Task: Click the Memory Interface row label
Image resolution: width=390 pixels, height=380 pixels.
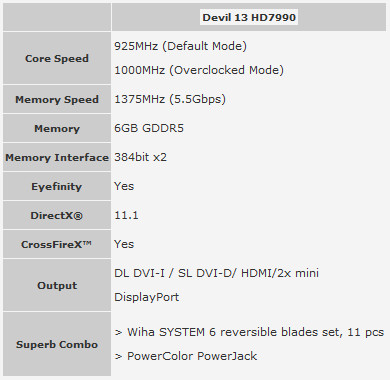Action: click(57, 157)
